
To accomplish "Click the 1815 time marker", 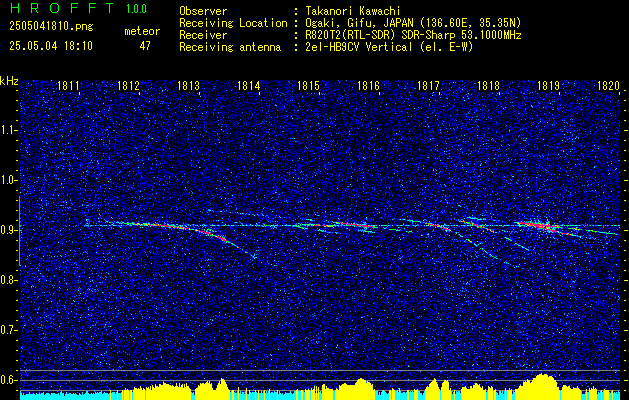I will click(308, 85).
